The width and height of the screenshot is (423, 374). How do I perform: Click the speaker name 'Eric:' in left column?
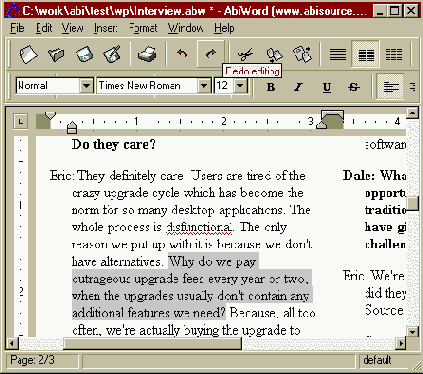pos(62,176)
